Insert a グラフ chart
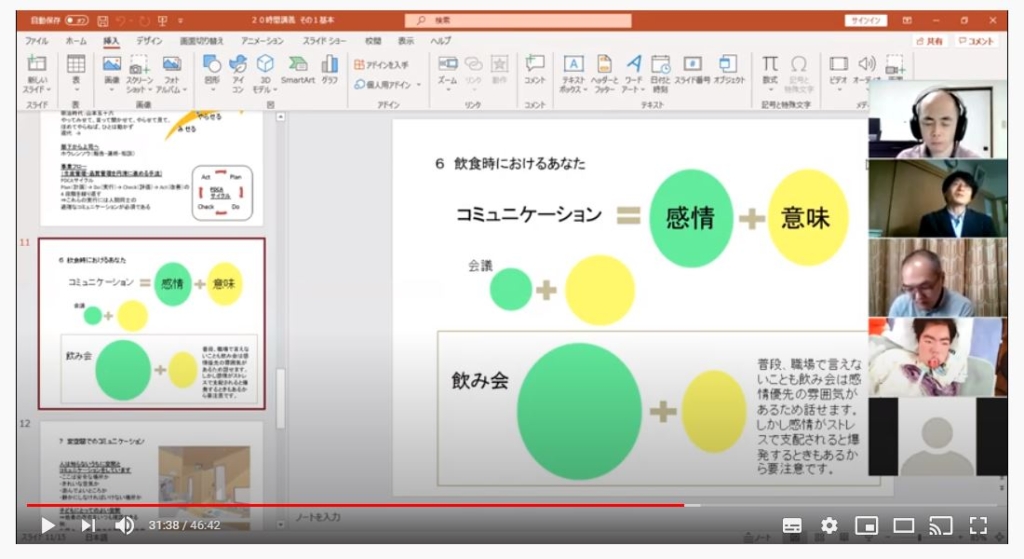Image resolution: width=1024 pixels, height=559 pixels. (330, 69)
